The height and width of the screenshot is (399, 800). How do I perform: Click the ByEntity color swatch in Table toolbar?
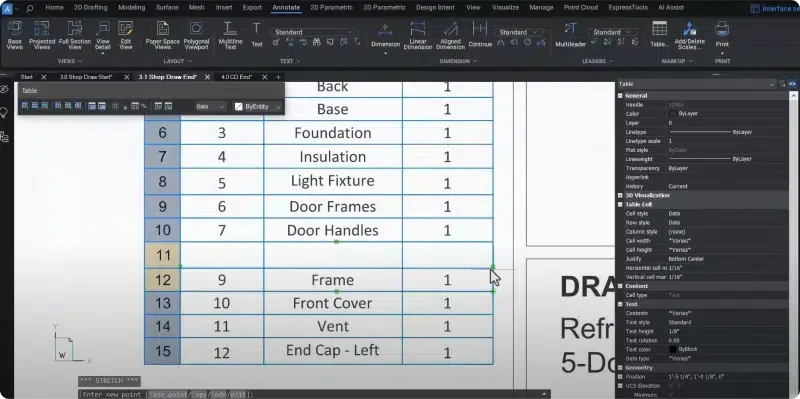tap(238, 107)
